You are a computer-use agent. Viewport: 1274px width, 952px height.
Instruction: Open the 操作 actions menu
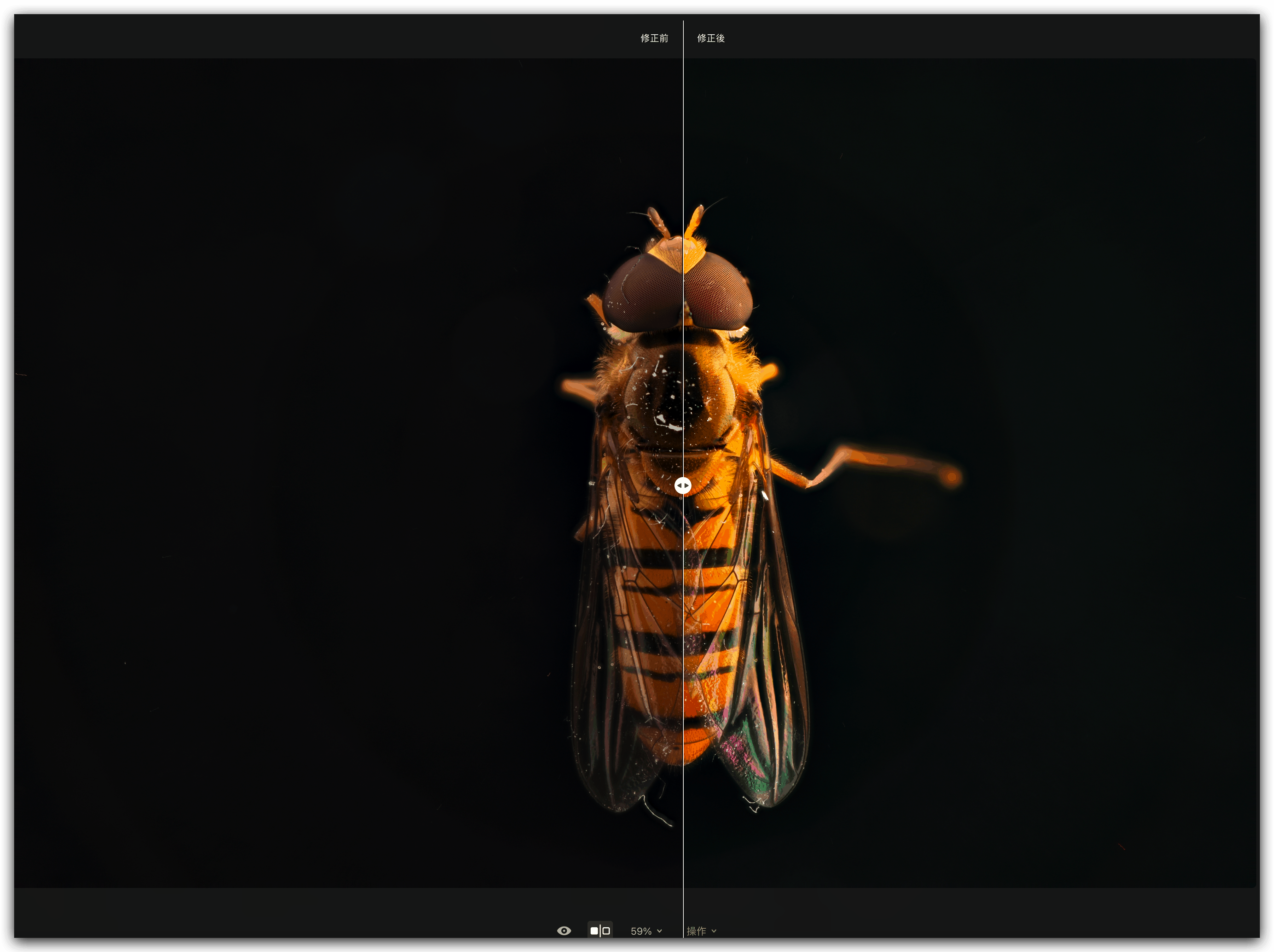pyautogui.click(x=696, y=931)
